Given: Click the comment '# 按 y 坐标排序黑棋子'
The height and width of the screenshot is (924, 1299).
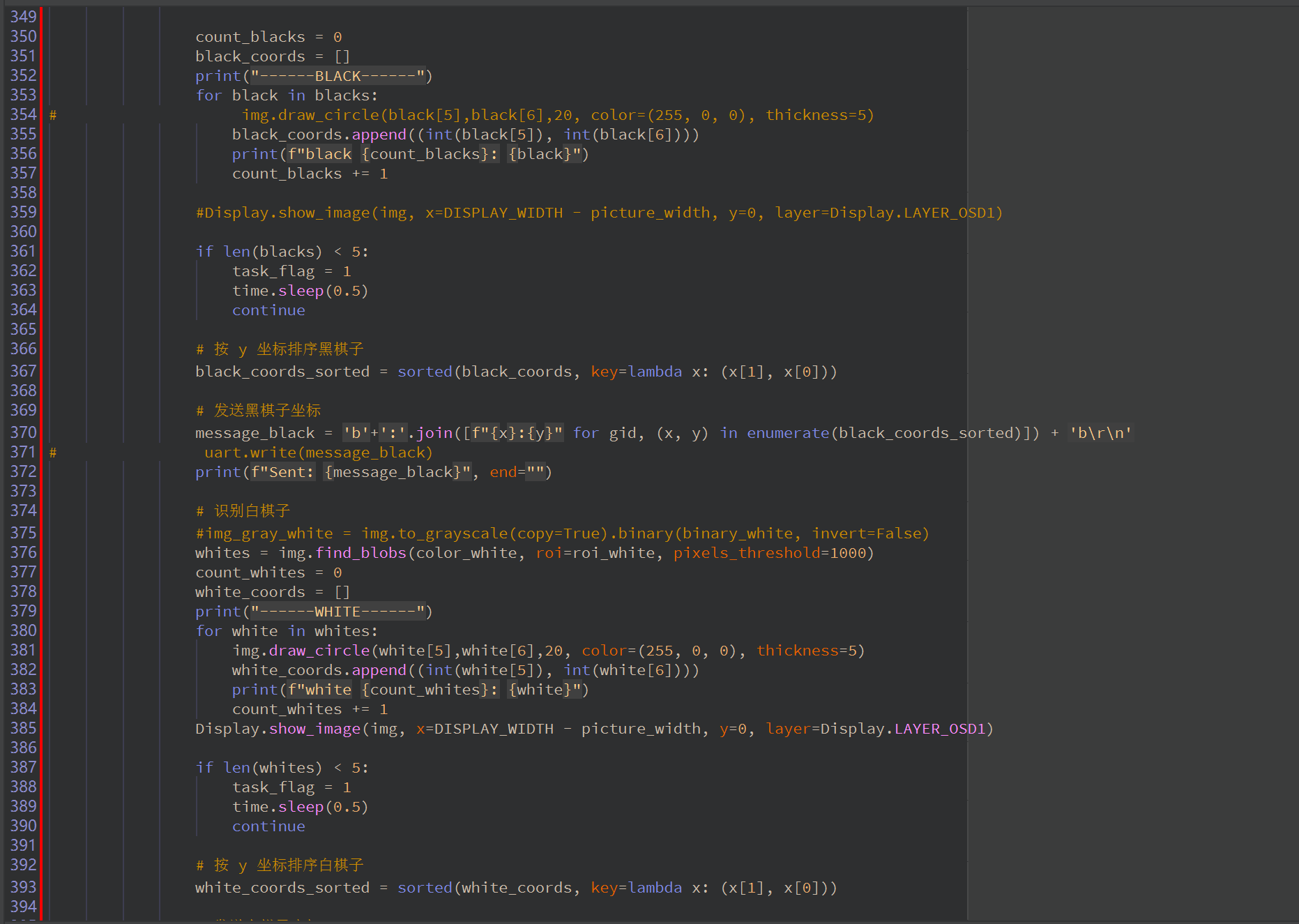Looking at the screenshot, I should [x=280, y=349].
